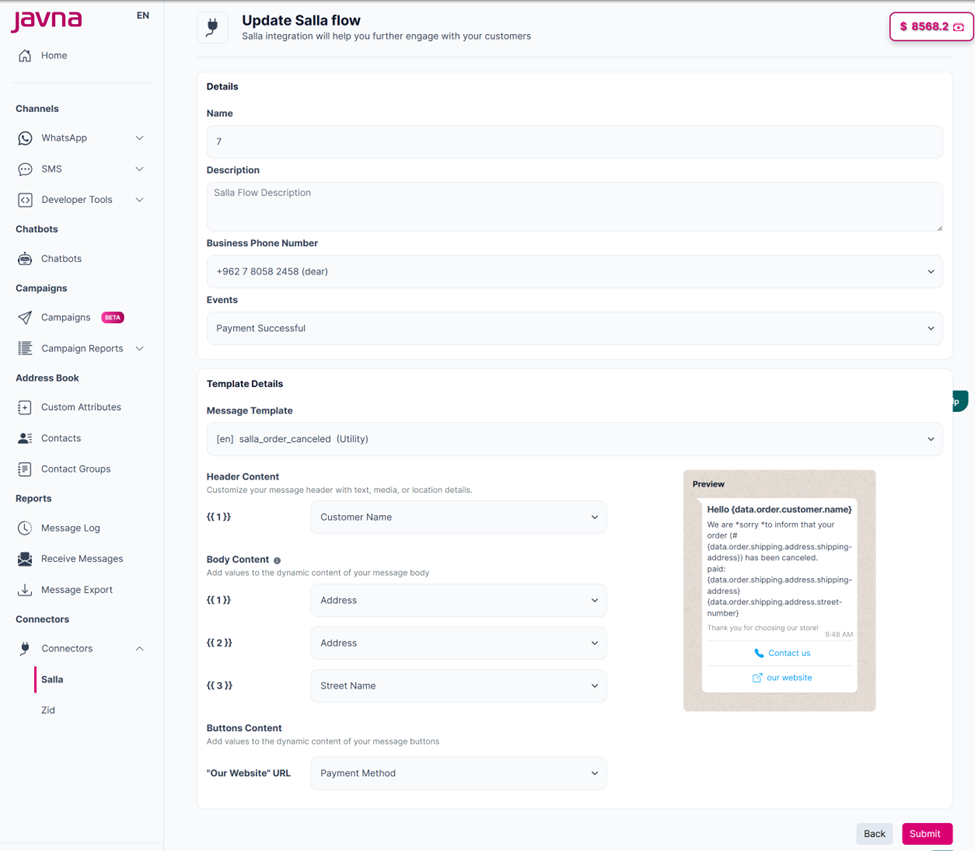Click the Message Log clock icon
The width and height of the screenshot is (975, 851).
tap(25, 528)
